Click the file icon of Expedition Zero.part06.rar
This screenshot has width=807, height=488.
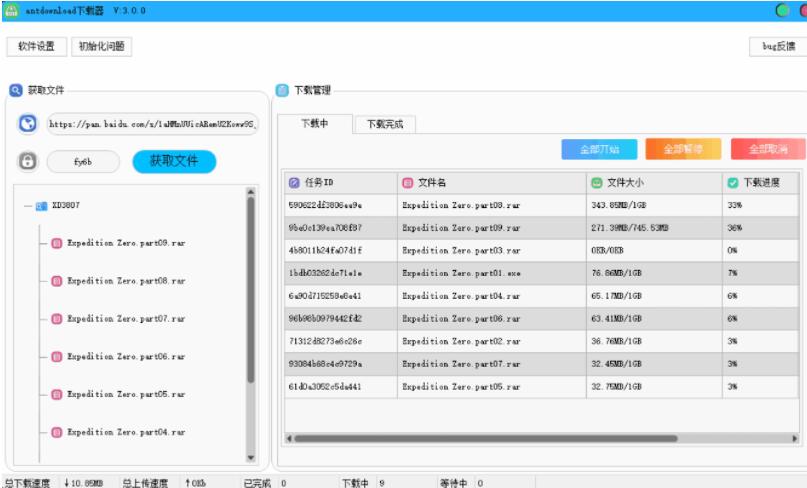57,357
